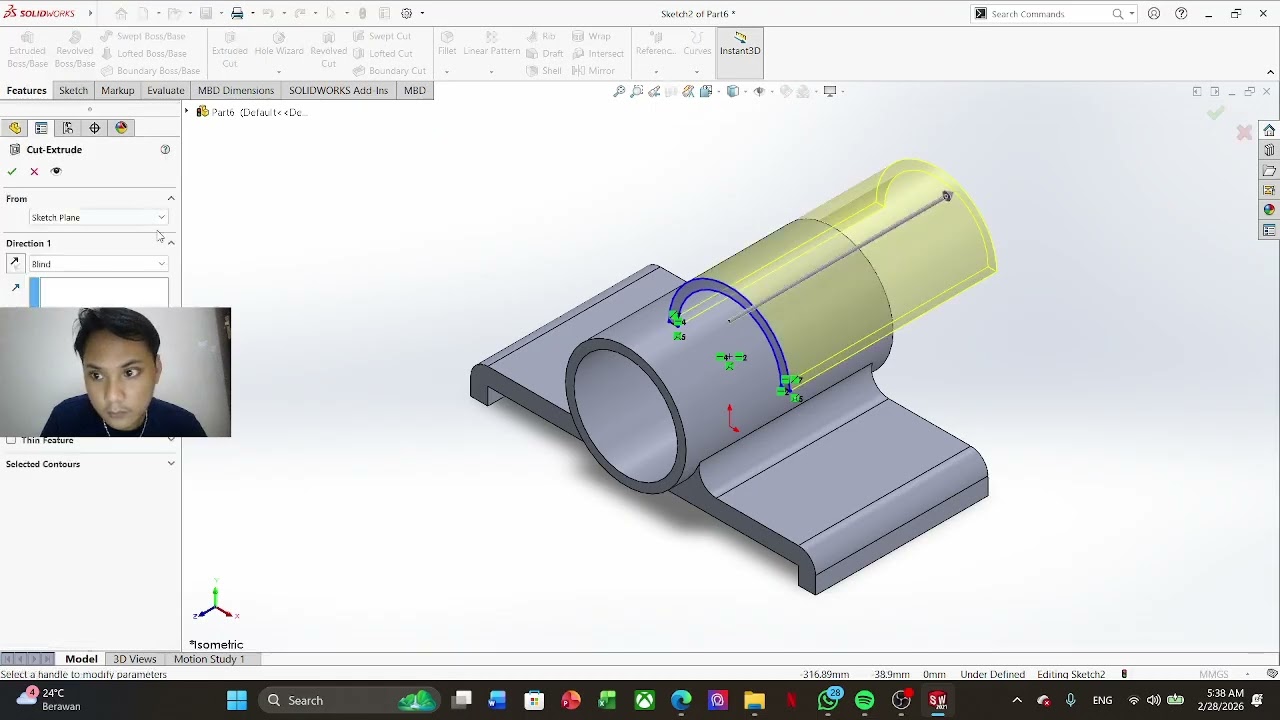The height and width of the screenshot is (720, 1280).
Task: Open the SOLIDWORKS Add-Ins tab
Action: point(338,90)
